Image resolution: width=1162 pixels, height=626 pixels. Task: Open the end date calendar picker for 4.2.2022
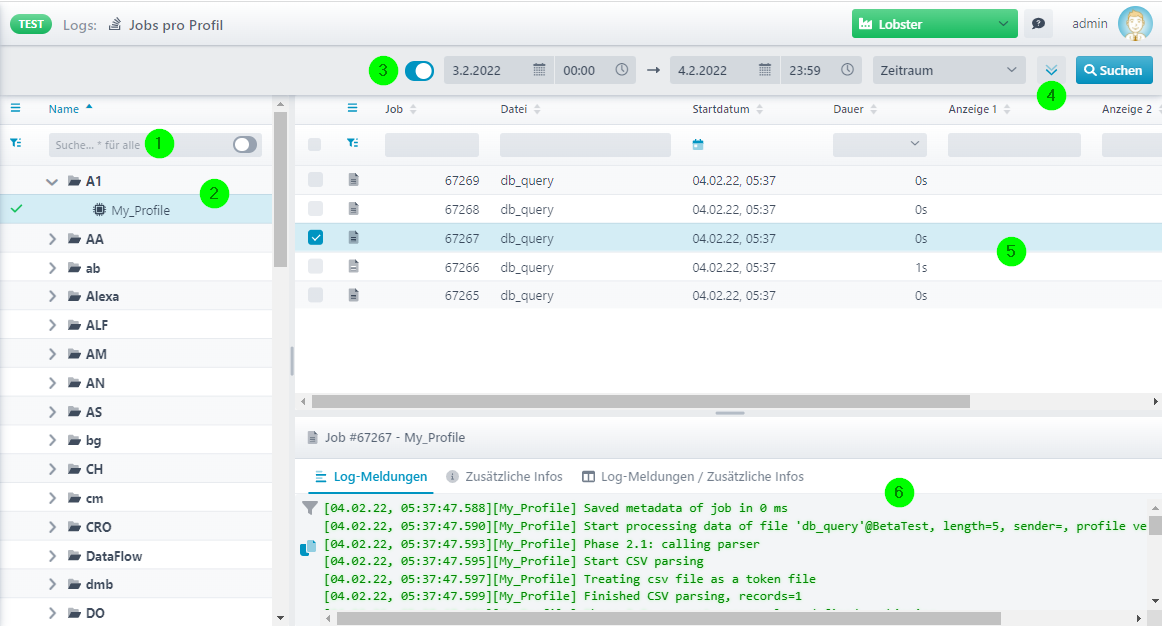point(765,70)
